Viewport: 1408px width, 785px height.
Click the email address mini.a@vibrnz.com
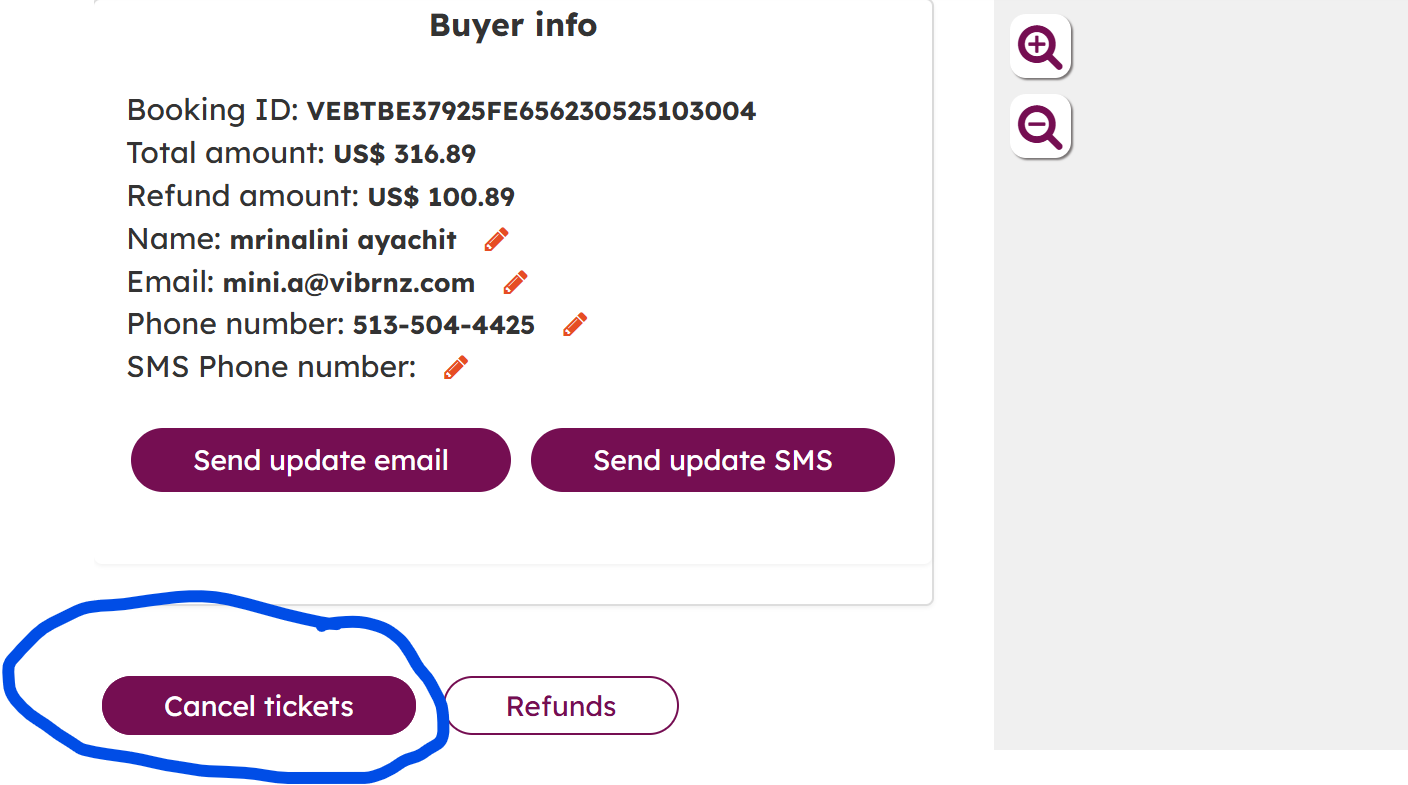click(349, 284)
